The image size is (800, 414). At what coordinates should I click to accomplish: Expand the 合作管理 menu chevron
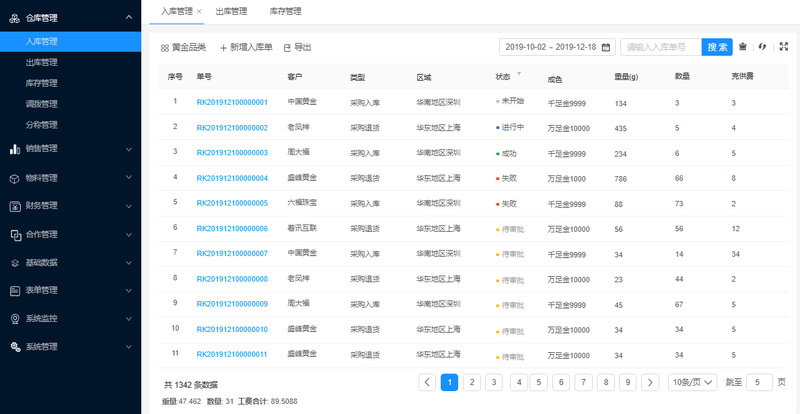click(129, 234)
